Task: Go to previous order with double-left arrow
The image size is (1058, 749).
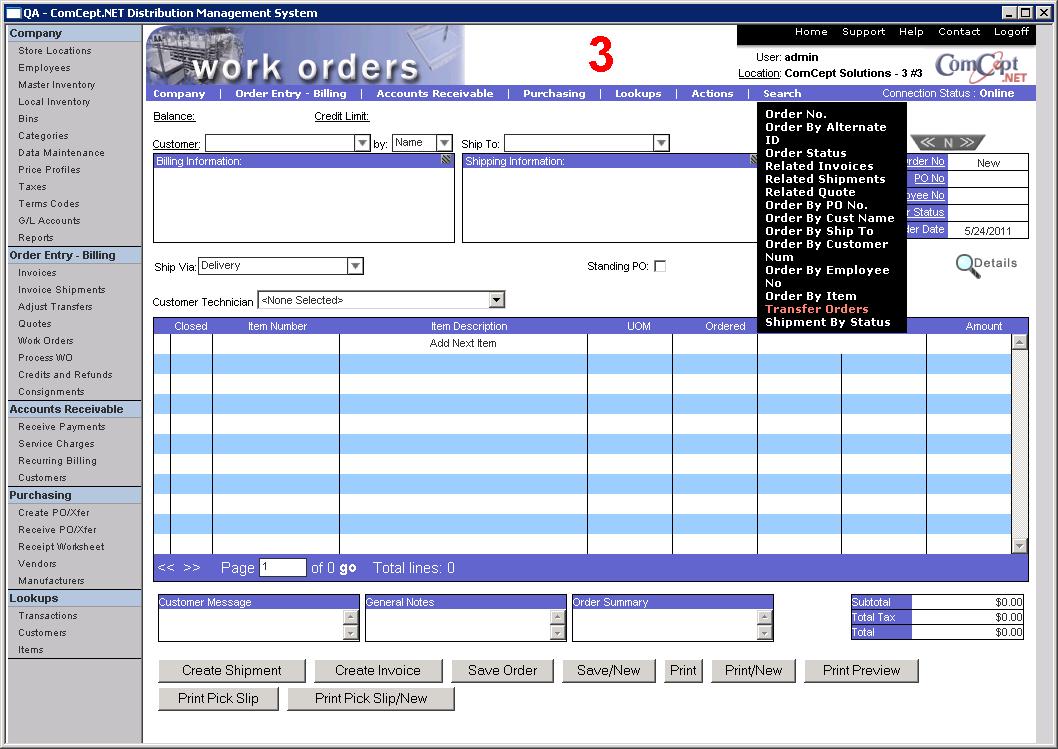Action: click(928, 143)
